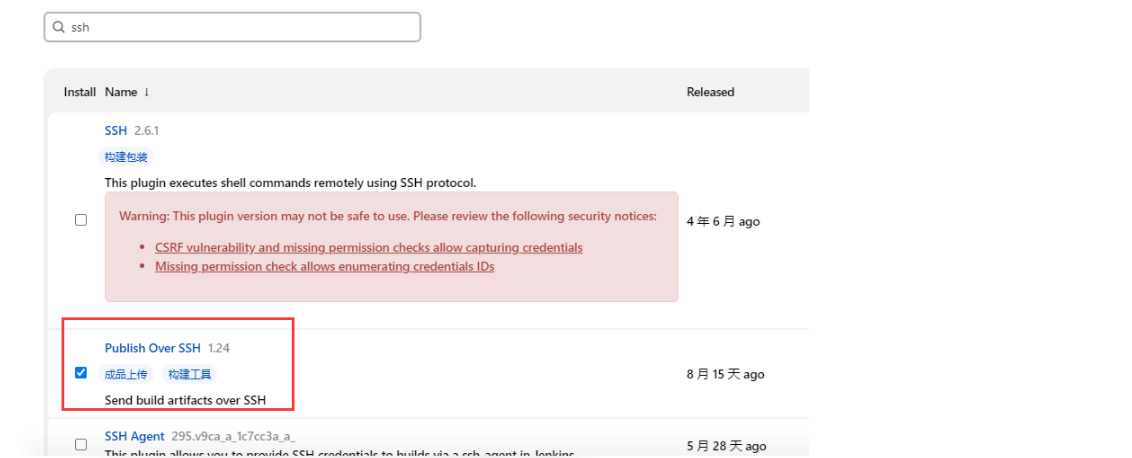Open the SSH Agent plugin link
The height and width of the screenshot is (458, 1132).
pyautogui.click(x=134, y=437)
